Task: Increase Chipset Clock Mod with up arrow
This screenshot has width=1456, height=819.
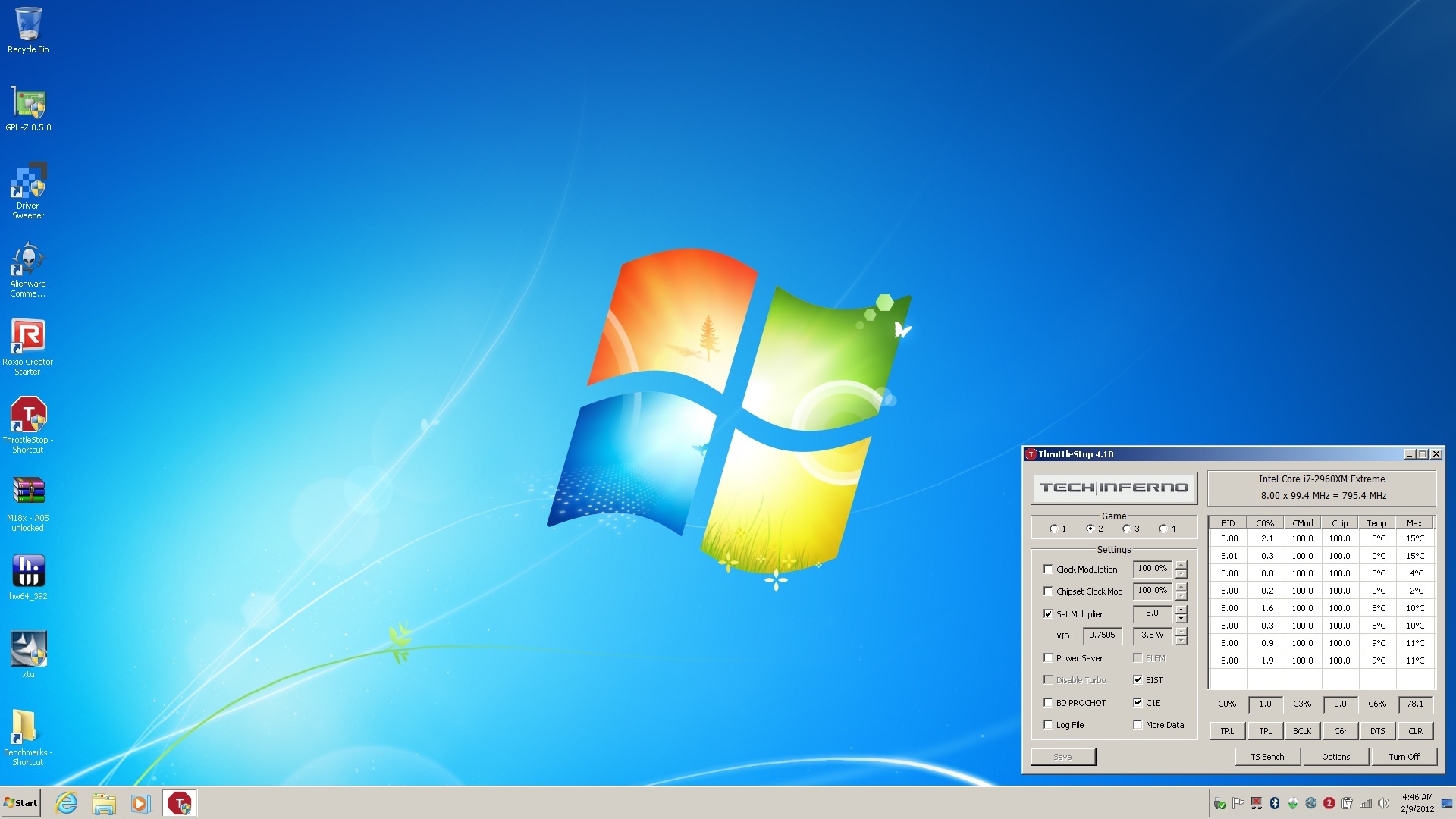Action: tap(1181, 586)
